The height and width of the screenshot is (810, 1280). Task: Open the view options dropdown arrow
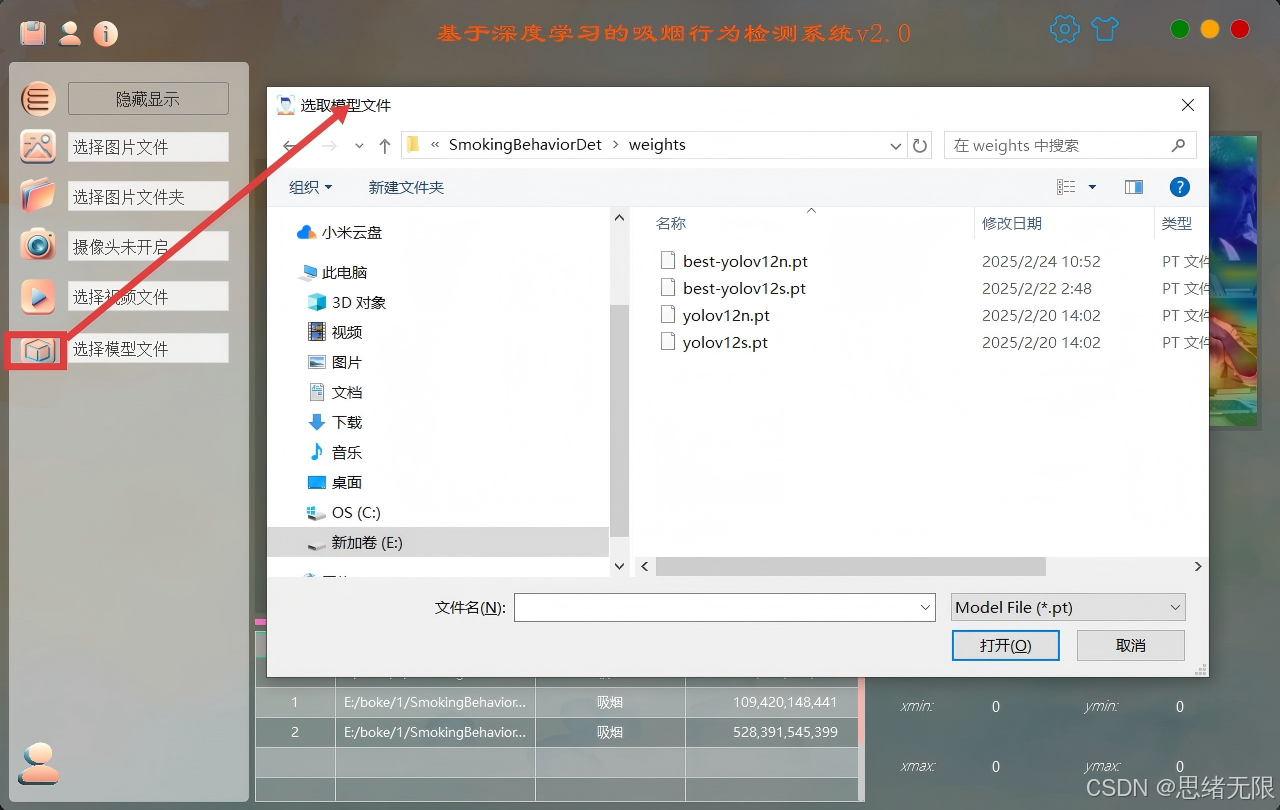click(1092, 187)
